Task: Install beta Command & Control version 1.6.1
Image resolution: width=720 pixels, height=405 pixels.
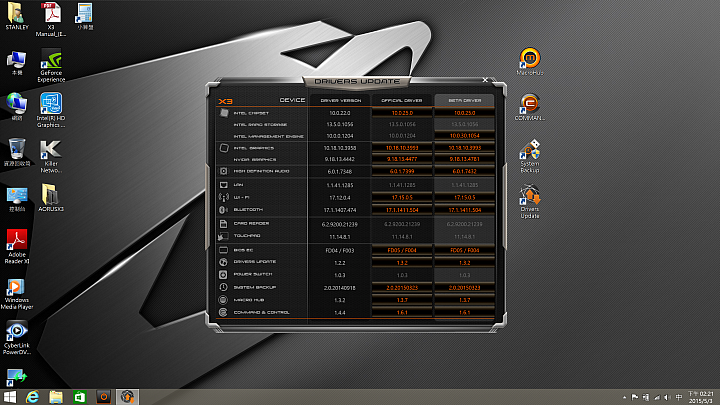Action: [465, 312]
